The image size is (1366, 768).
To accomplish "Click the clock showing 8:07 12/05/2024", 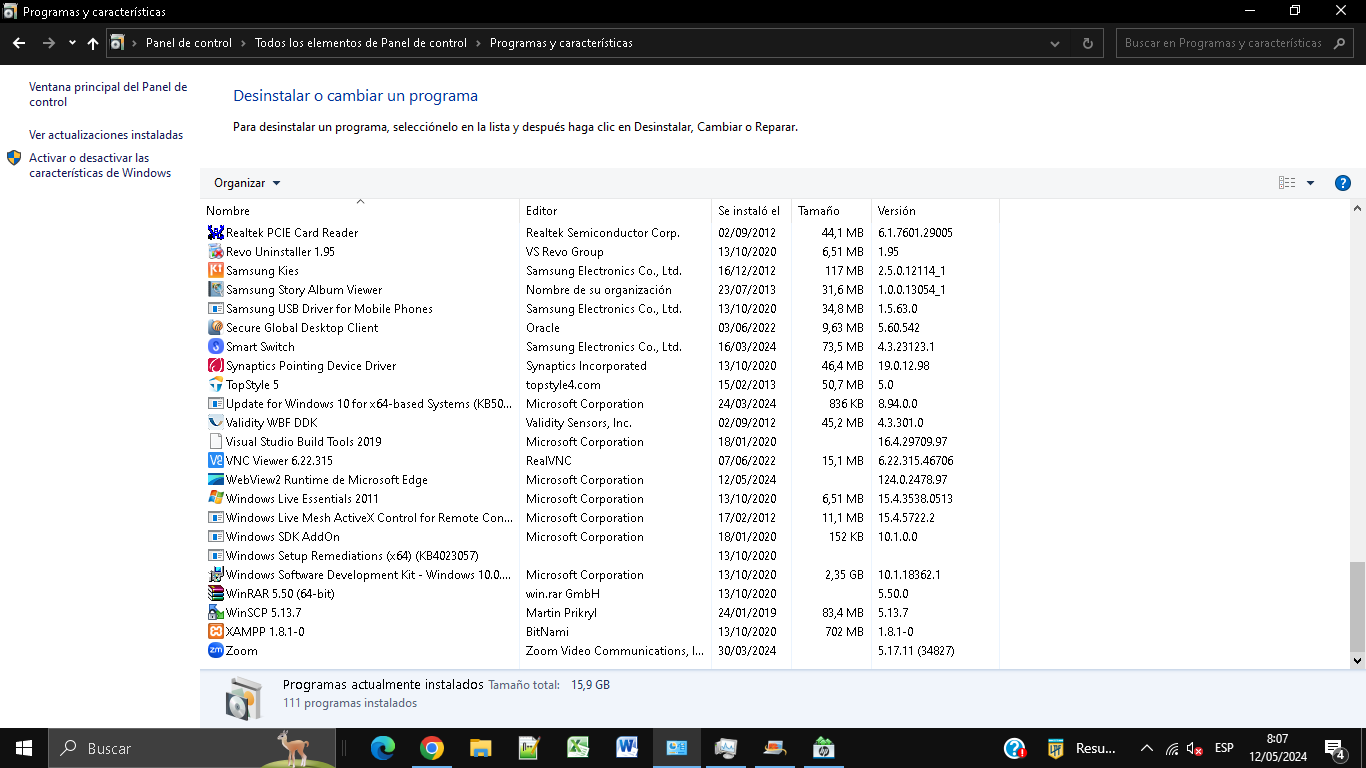I will [x=1277, y=748].
